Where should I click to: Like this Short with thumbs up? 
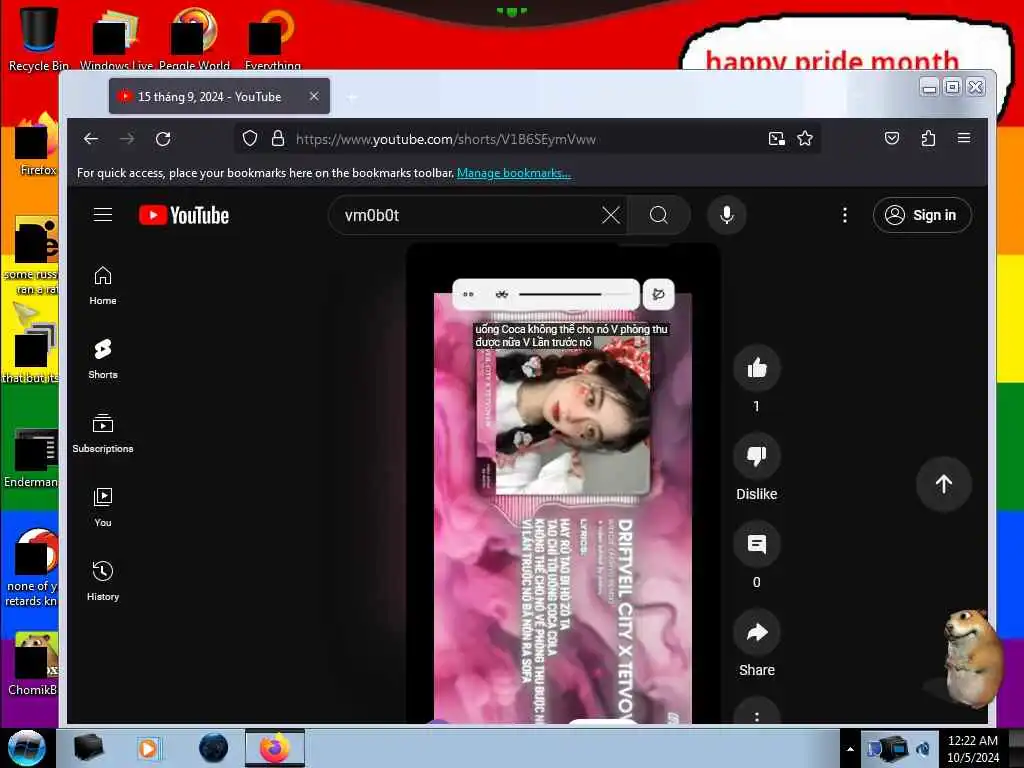pos(757,368)
